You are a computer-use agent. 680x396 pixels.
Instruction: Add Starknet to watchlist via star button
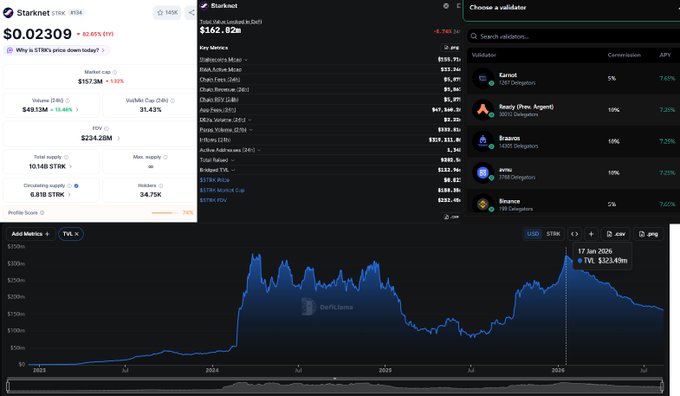click(x=167, y=13)
